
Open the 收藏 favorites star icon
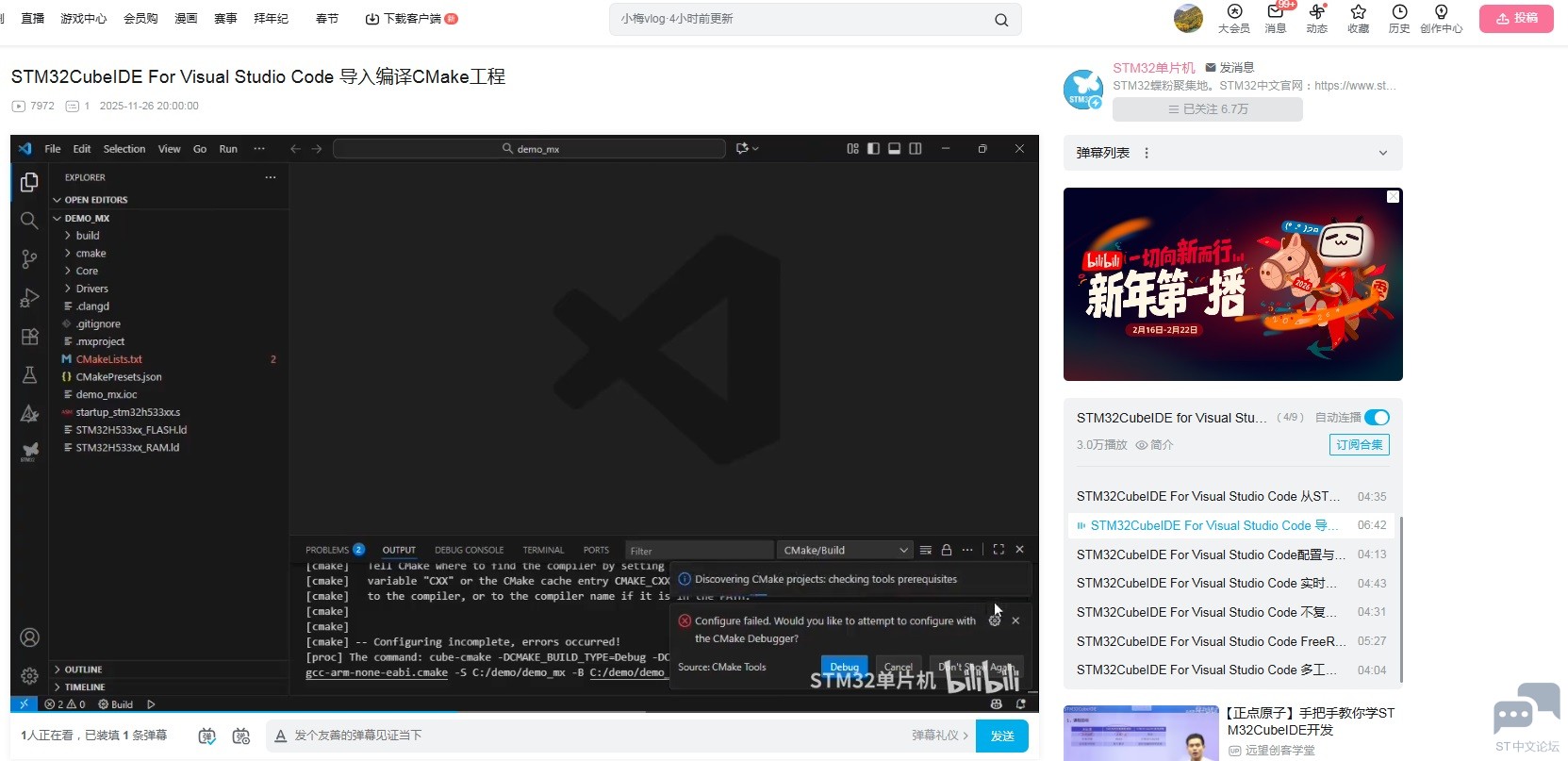coord(1358,17)
